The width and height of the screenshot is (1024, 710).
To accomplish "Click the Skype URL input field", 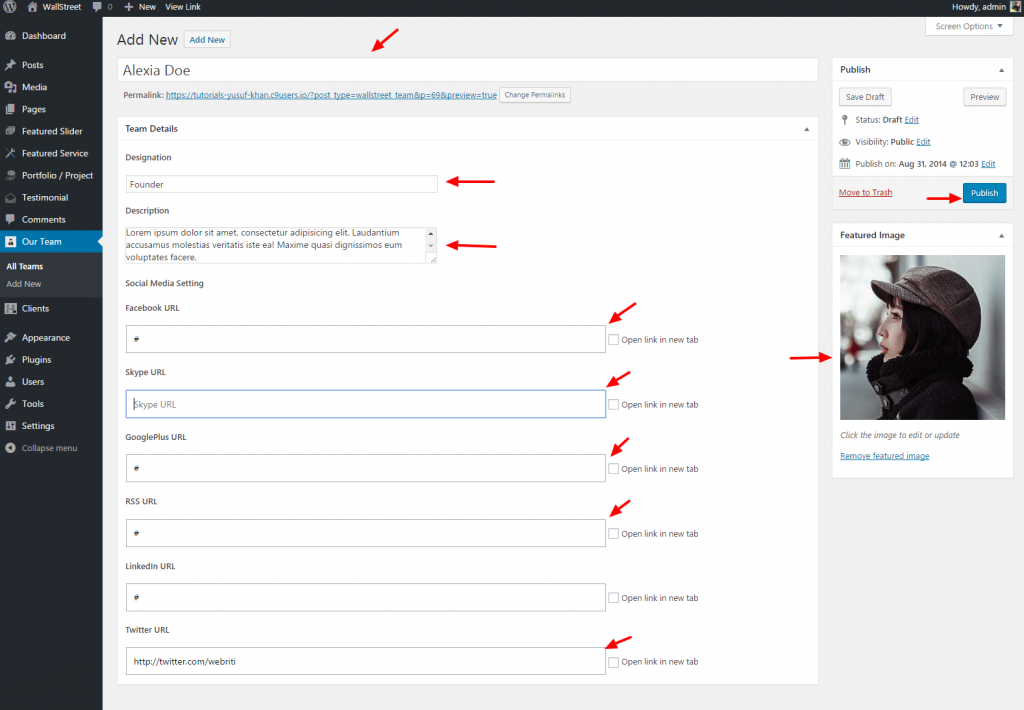I will (366, 404).
